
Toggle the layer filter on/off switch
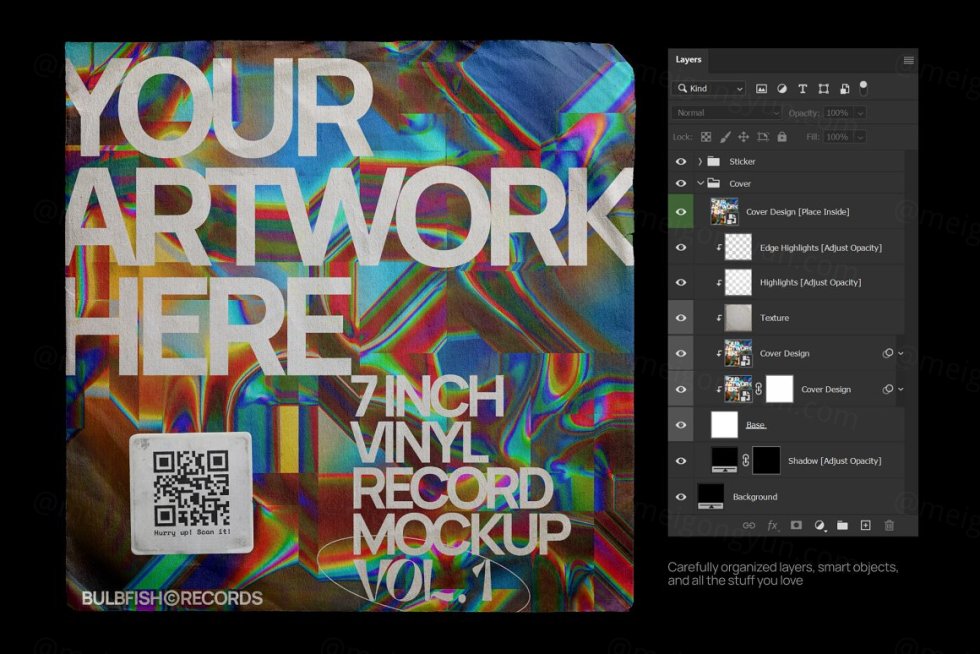pos(864,87)
